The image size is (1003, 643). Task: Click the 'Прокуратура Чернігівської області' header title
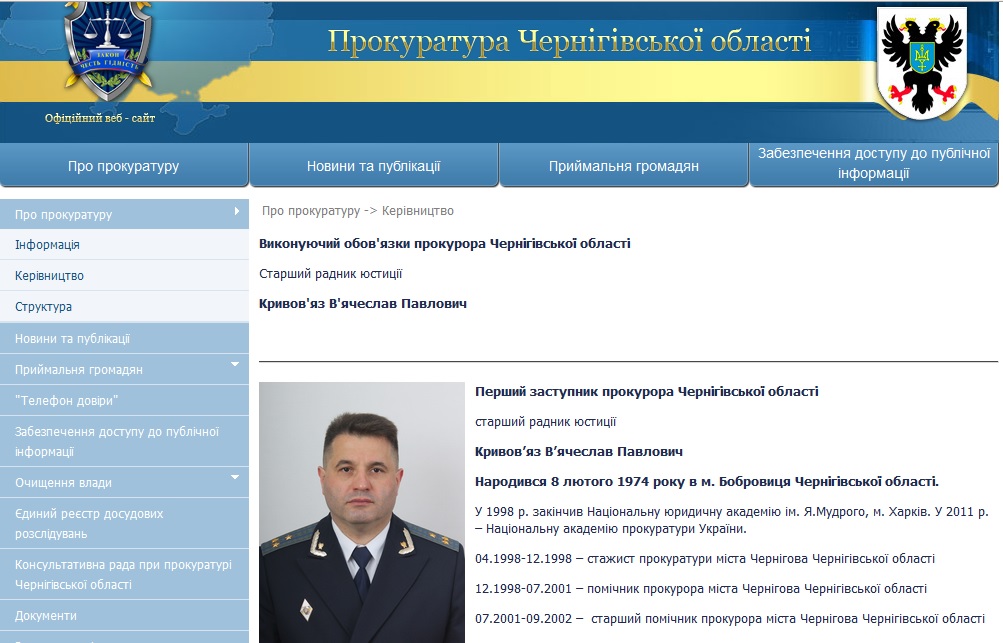[x=569, y=41]
